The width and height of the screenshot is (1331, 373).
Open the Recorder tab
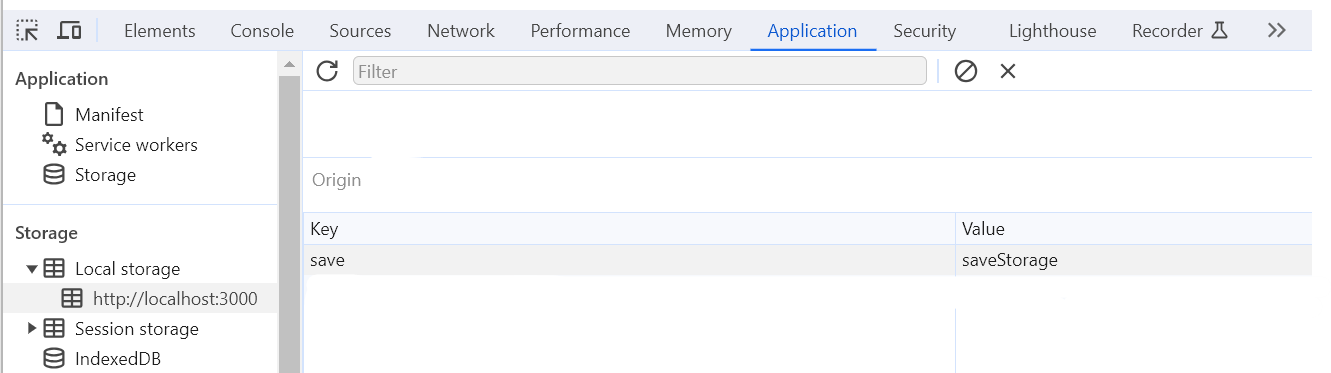pos(1179,31)
